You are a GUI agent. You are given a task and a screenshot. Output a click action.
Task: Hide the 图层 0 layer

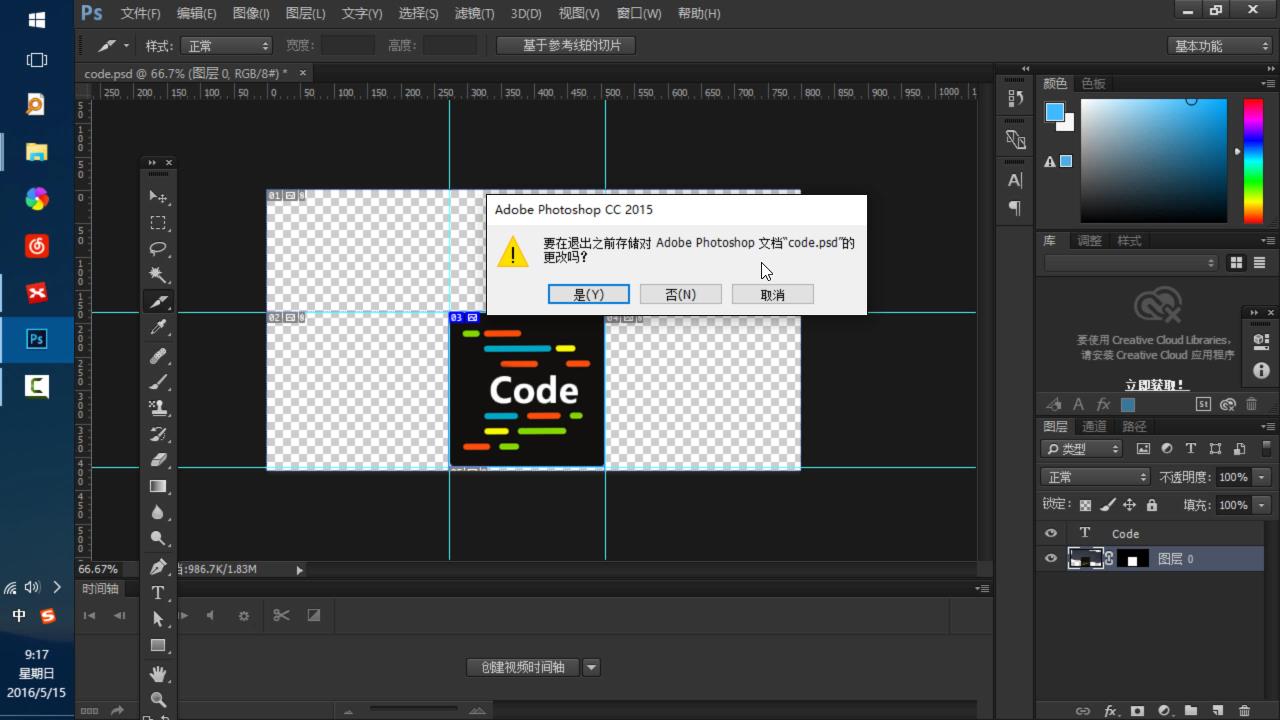click(x=1050, y=559)
